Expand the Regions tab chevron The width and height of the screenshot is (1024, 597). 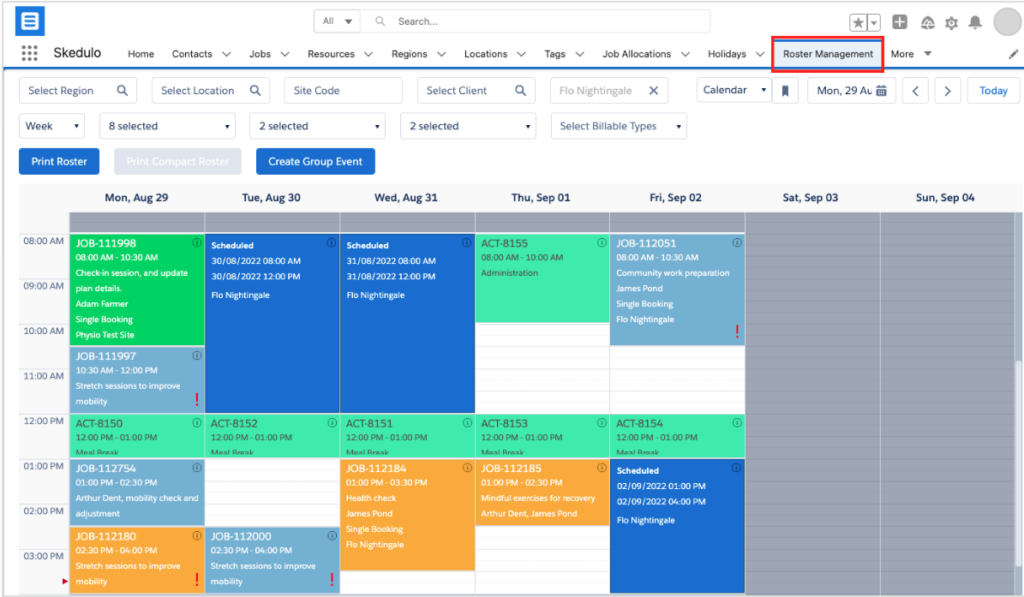441,54
